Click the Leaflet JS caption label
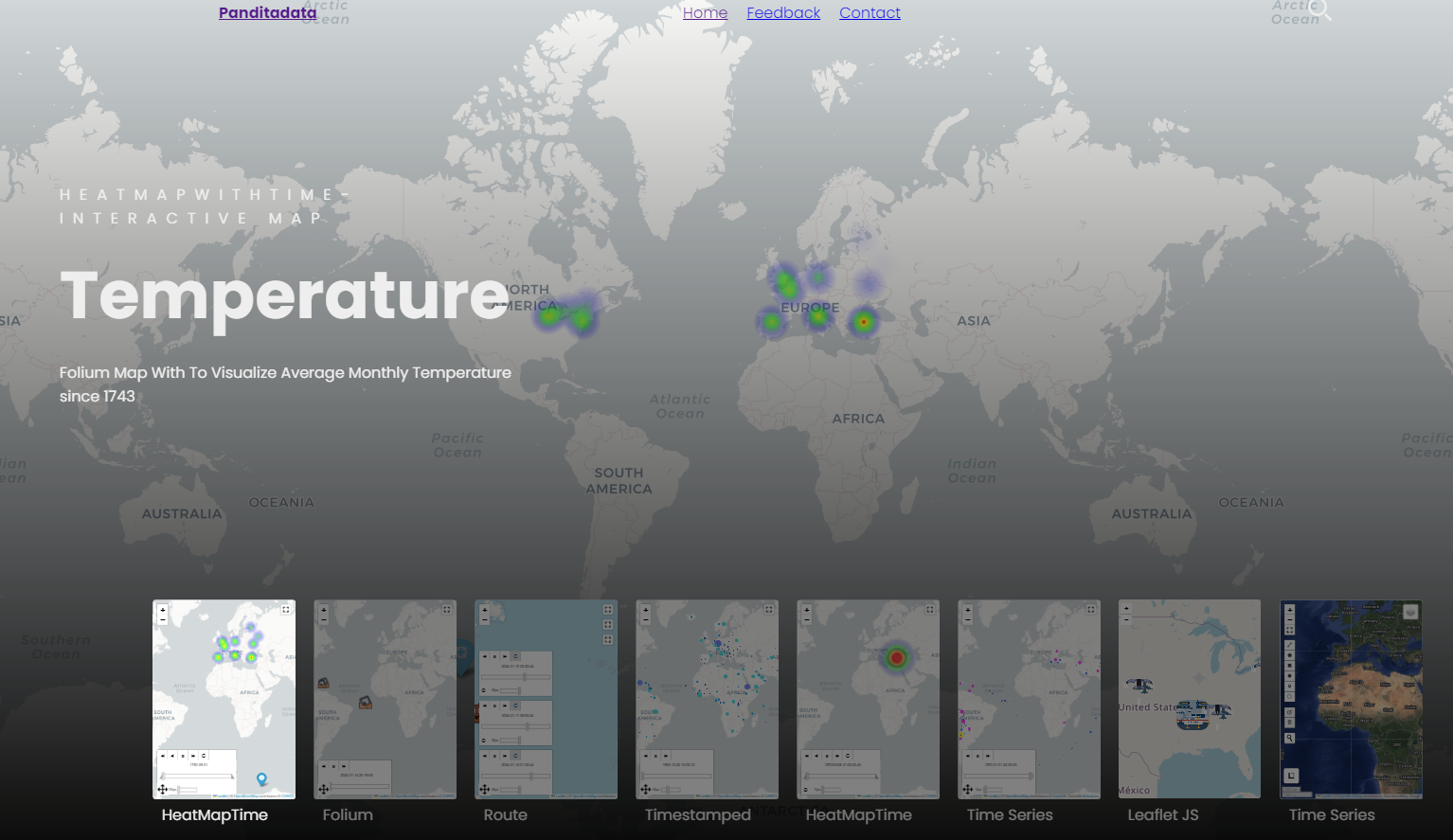Image resolution: width=1453 pixels, height=840 pixels. tap(1163, 814)
